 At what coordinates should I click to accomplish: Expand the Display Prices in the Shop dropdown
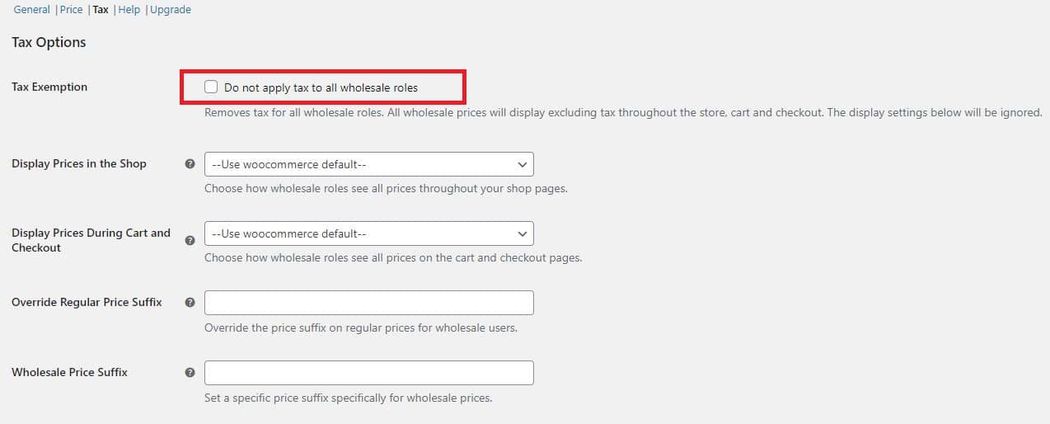[x=368, y=164]
